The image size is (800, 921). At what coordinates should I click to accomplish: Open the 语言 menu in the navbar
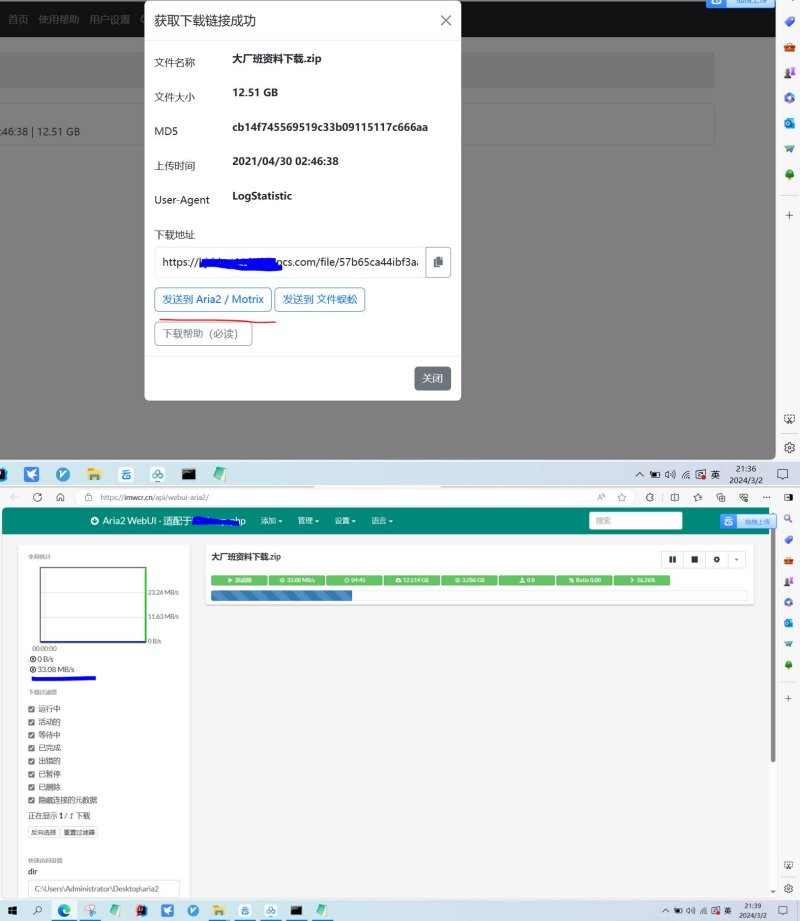pyautogui.click(x=382, y=521)
